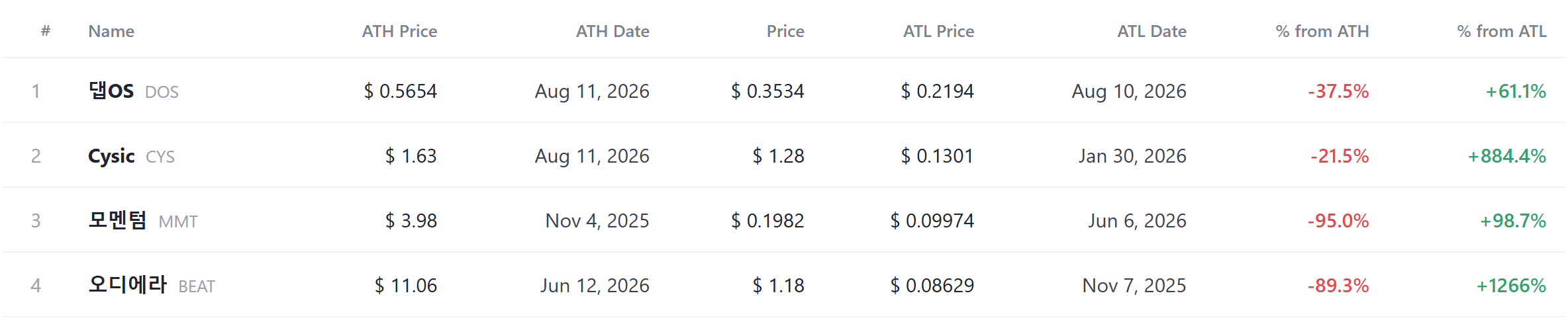Click the Price column header
Viewport: 1568px width, 320px height.
coord(785,31)
